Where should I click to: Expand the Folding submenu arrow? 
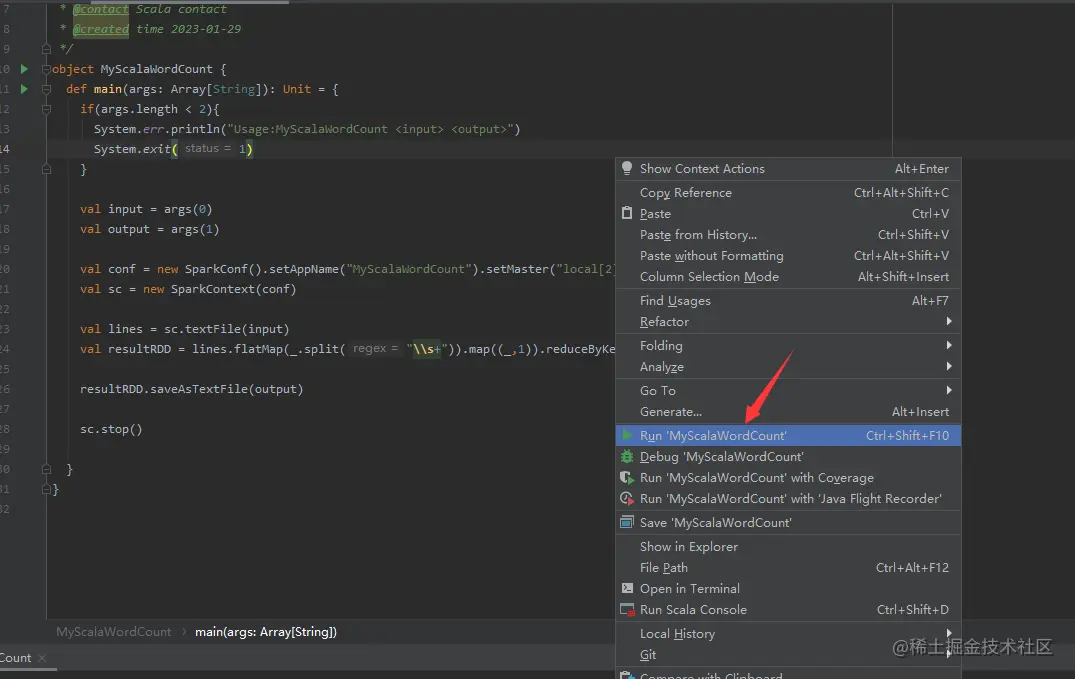pyautogui.click(x=949, y=346)
